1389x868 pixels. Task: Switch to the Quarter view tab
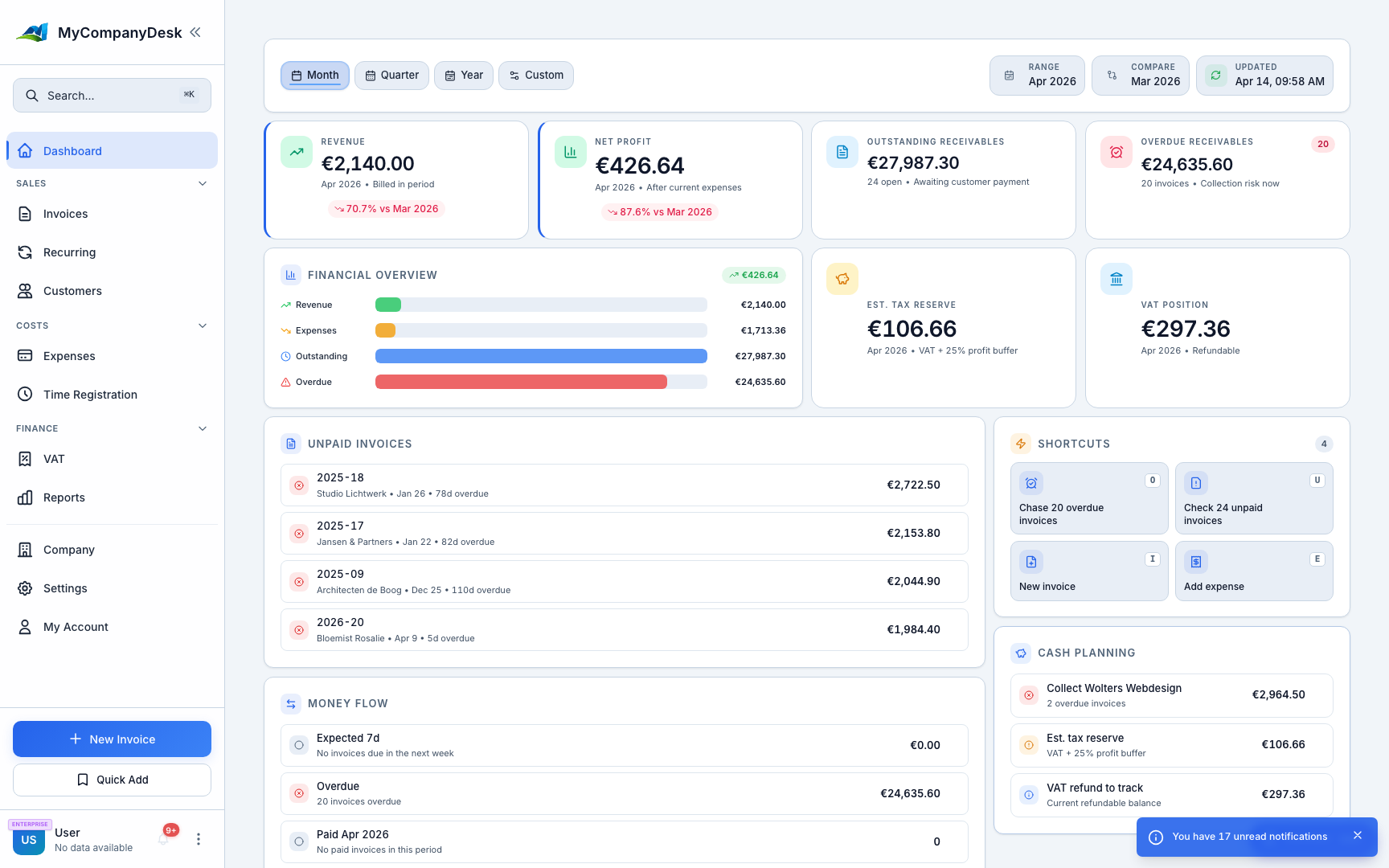pyautogui.click(x=391, y=75)
